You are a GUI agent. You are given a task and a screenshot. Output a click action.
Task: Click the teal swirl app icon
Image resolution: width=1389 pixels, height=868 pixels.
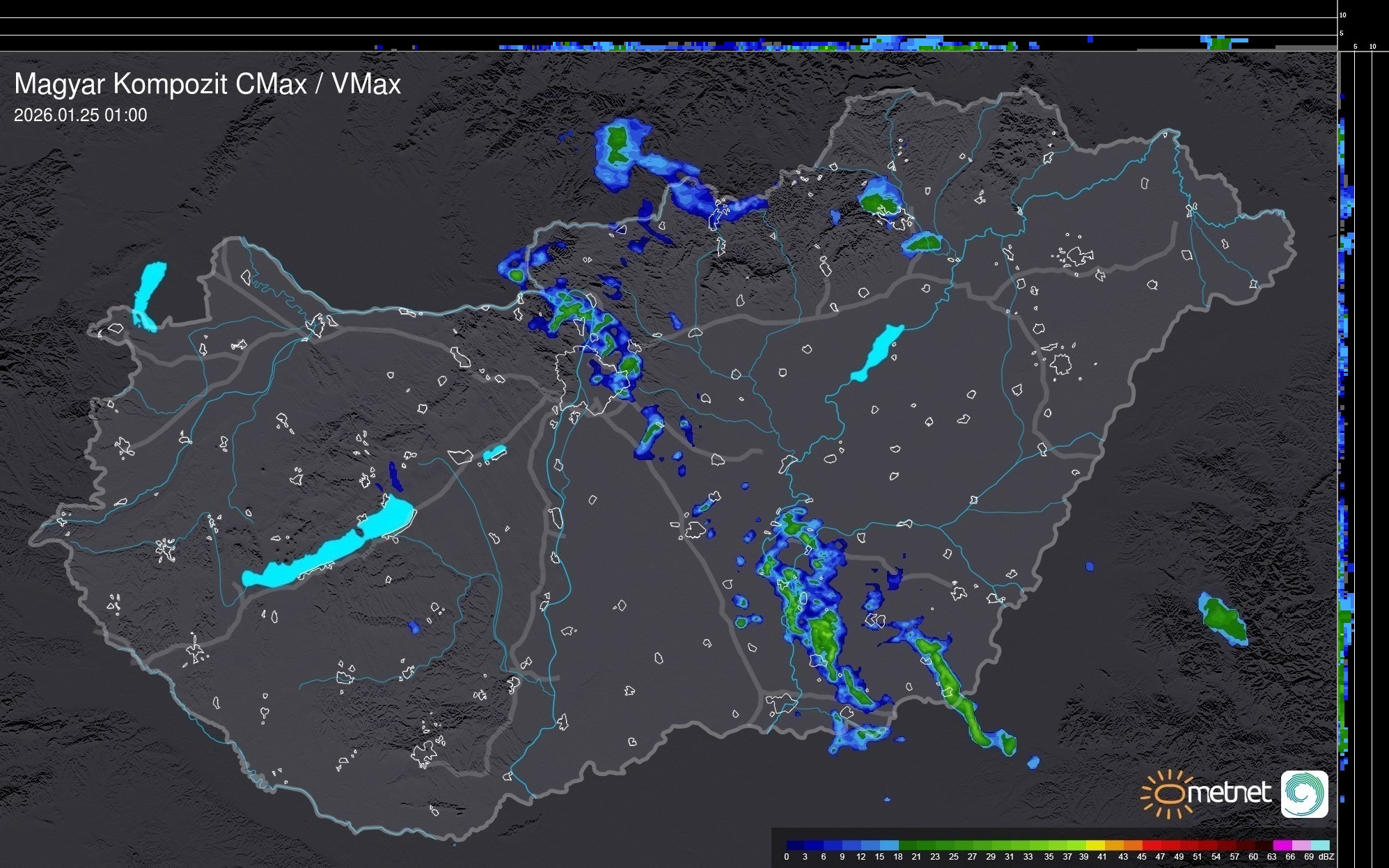click(1304, 794)
